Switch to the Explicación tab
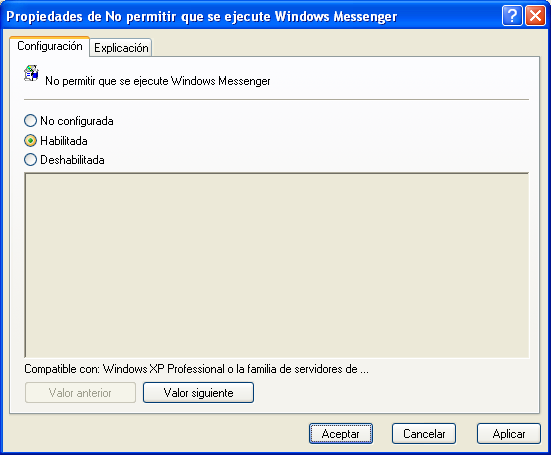This screenshot has height=455, width=551. (121, 47)
